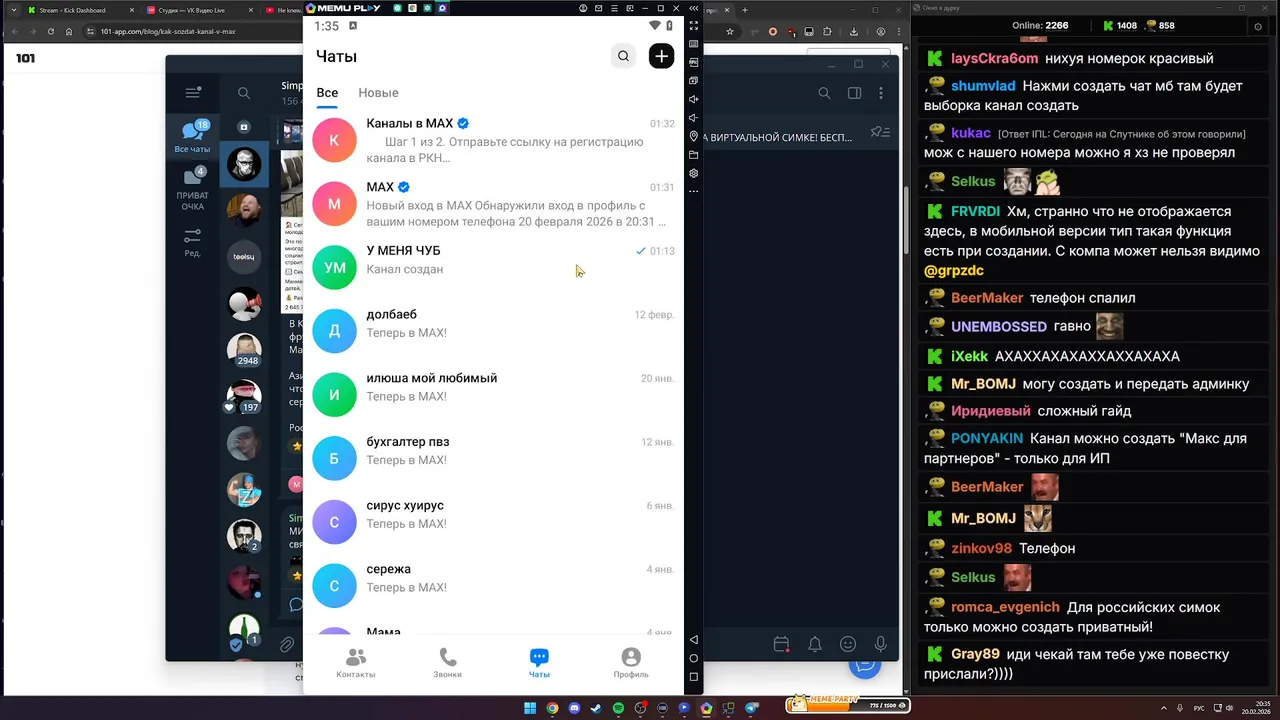Click Telegram chat search icon top right
The width and height of the screenshot is (1280, 720).
coord(824,93)
